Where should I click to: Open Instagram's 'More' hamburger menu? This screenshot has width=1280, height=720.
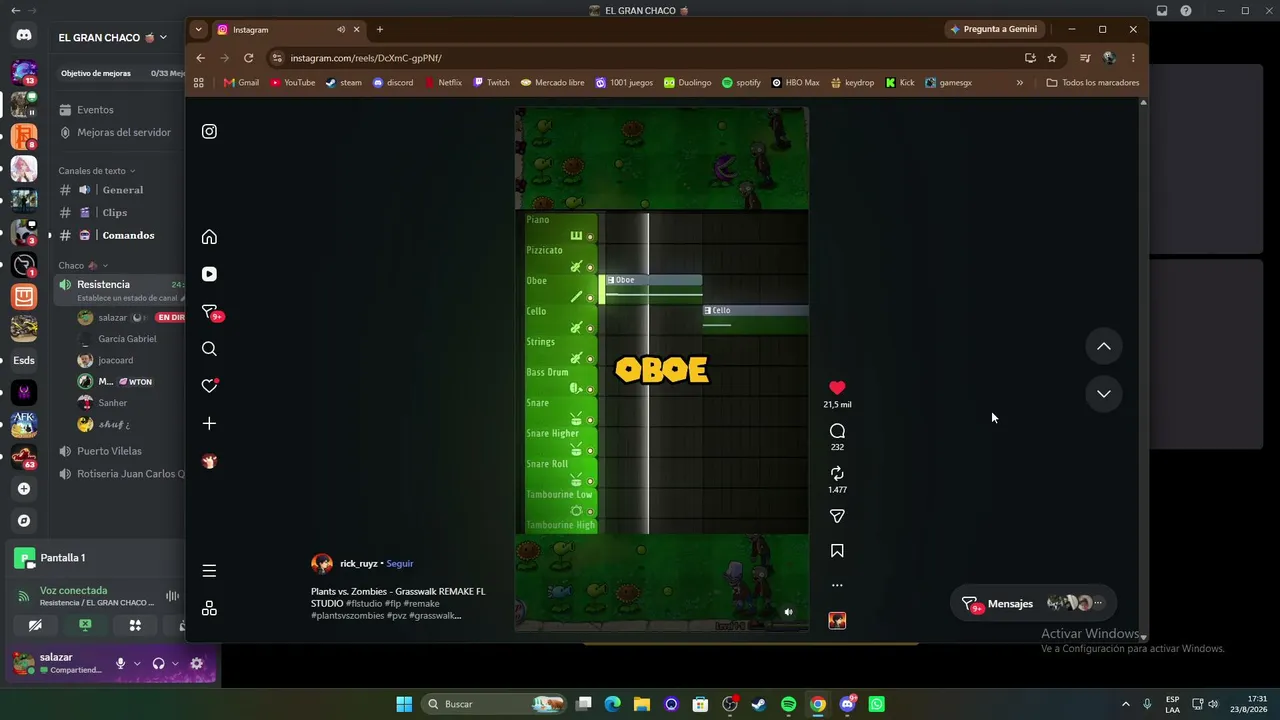tap(209, 571)
